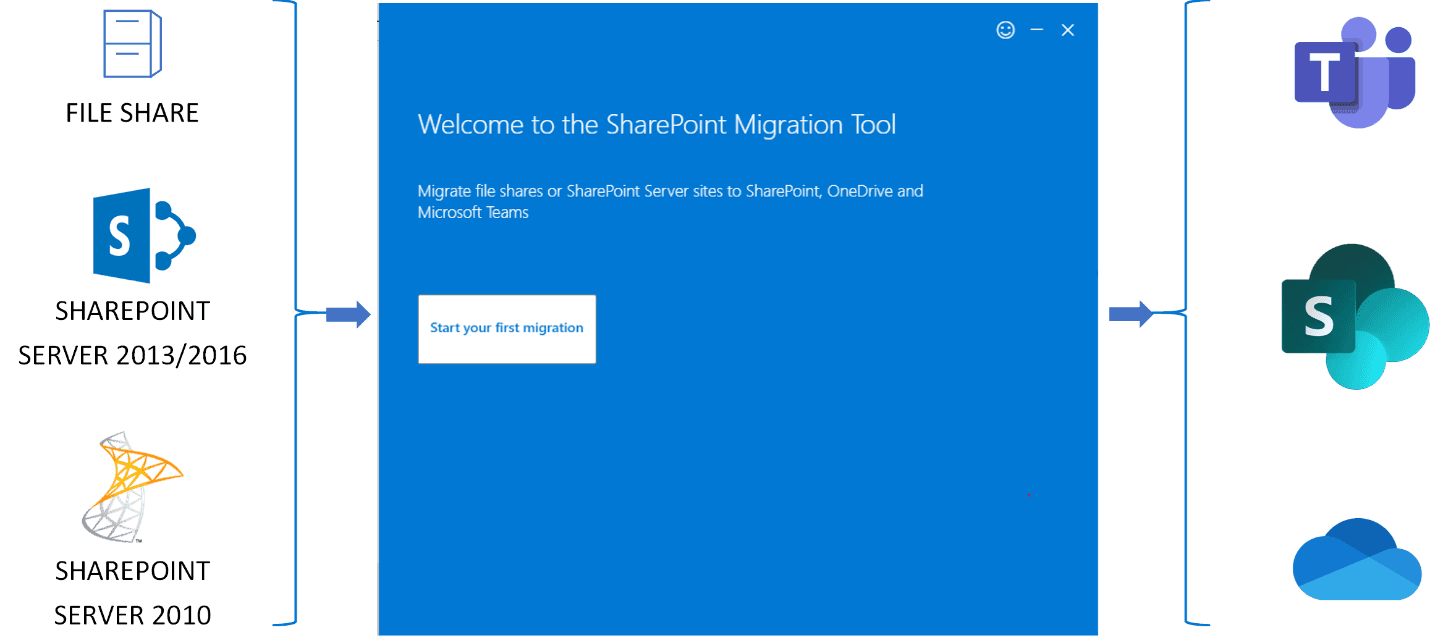
Task: Click the Migrate file shares description text
Action: [670, 201]
